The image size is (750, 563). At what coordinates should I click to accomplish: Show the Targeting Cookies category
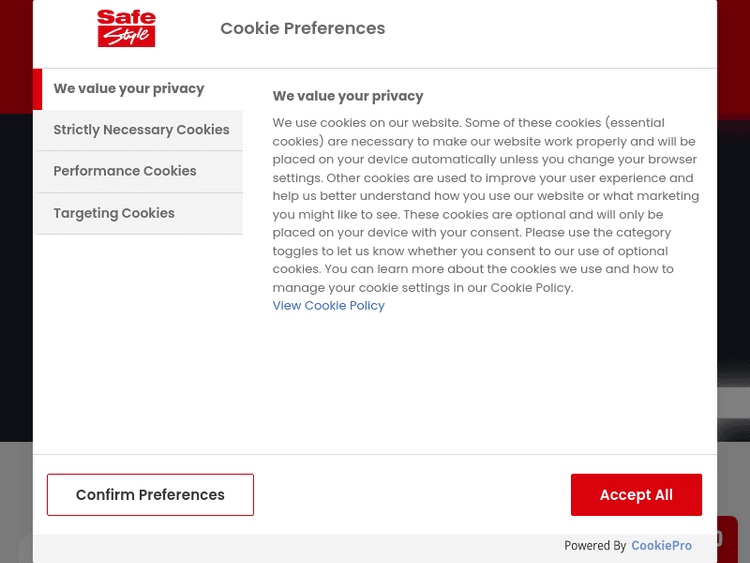coord(114,213)
